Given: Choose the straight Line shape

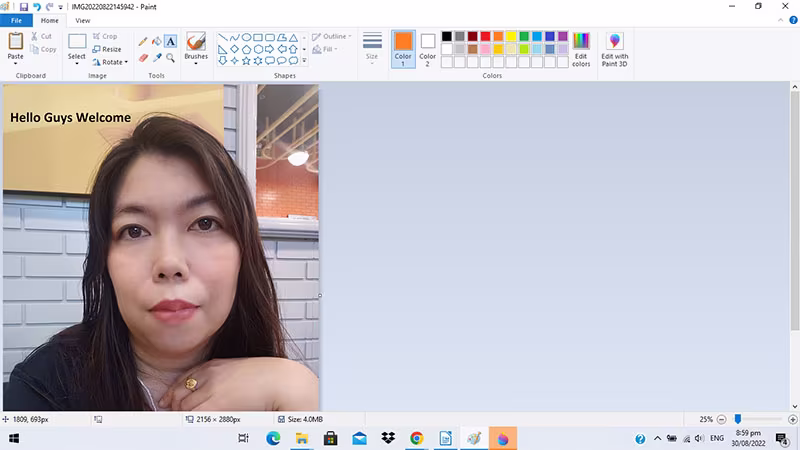Looking at the screenshot, I should 222,38.
